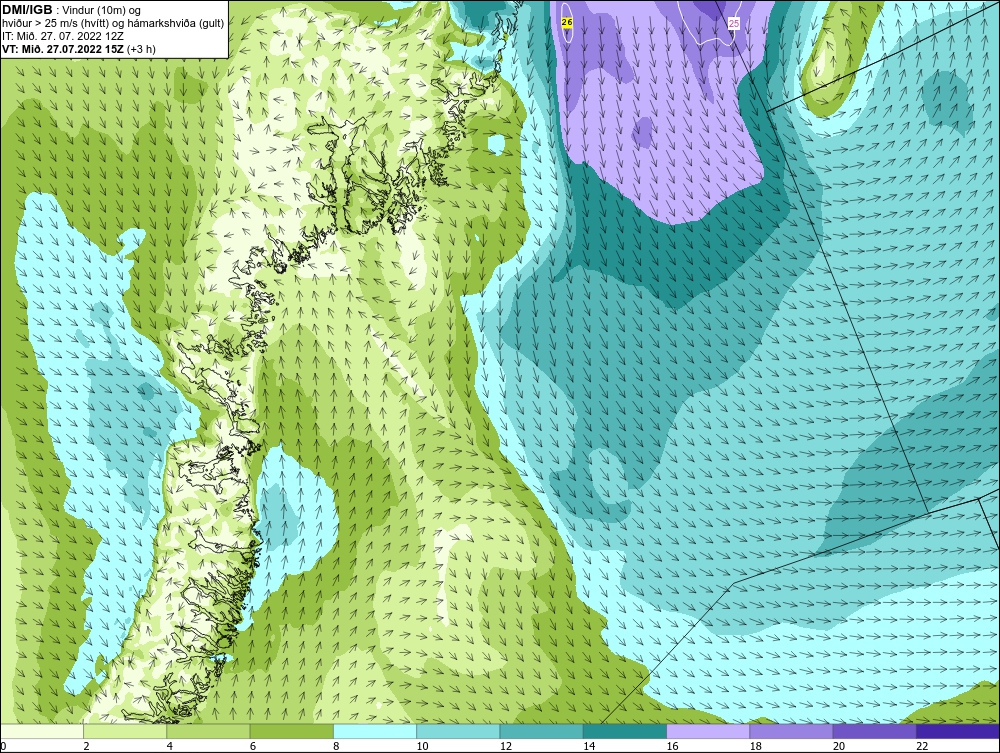Select the medium green 4–6 legend swatch
The height and width of the screenshot is (753, 1000).
208,731
